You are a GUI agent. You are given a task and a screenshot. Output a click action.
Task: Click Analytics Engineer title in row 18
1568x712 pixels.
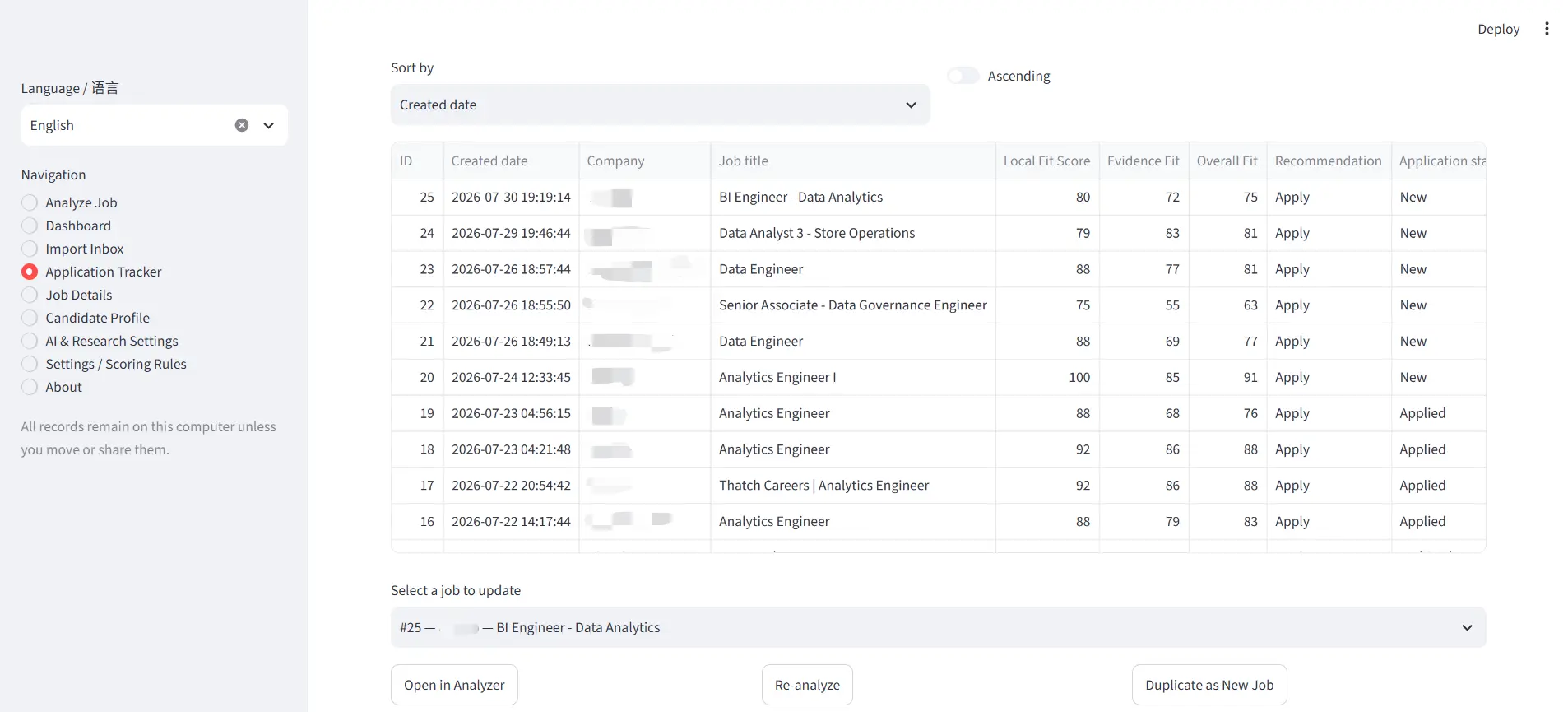tap(853, 449)
